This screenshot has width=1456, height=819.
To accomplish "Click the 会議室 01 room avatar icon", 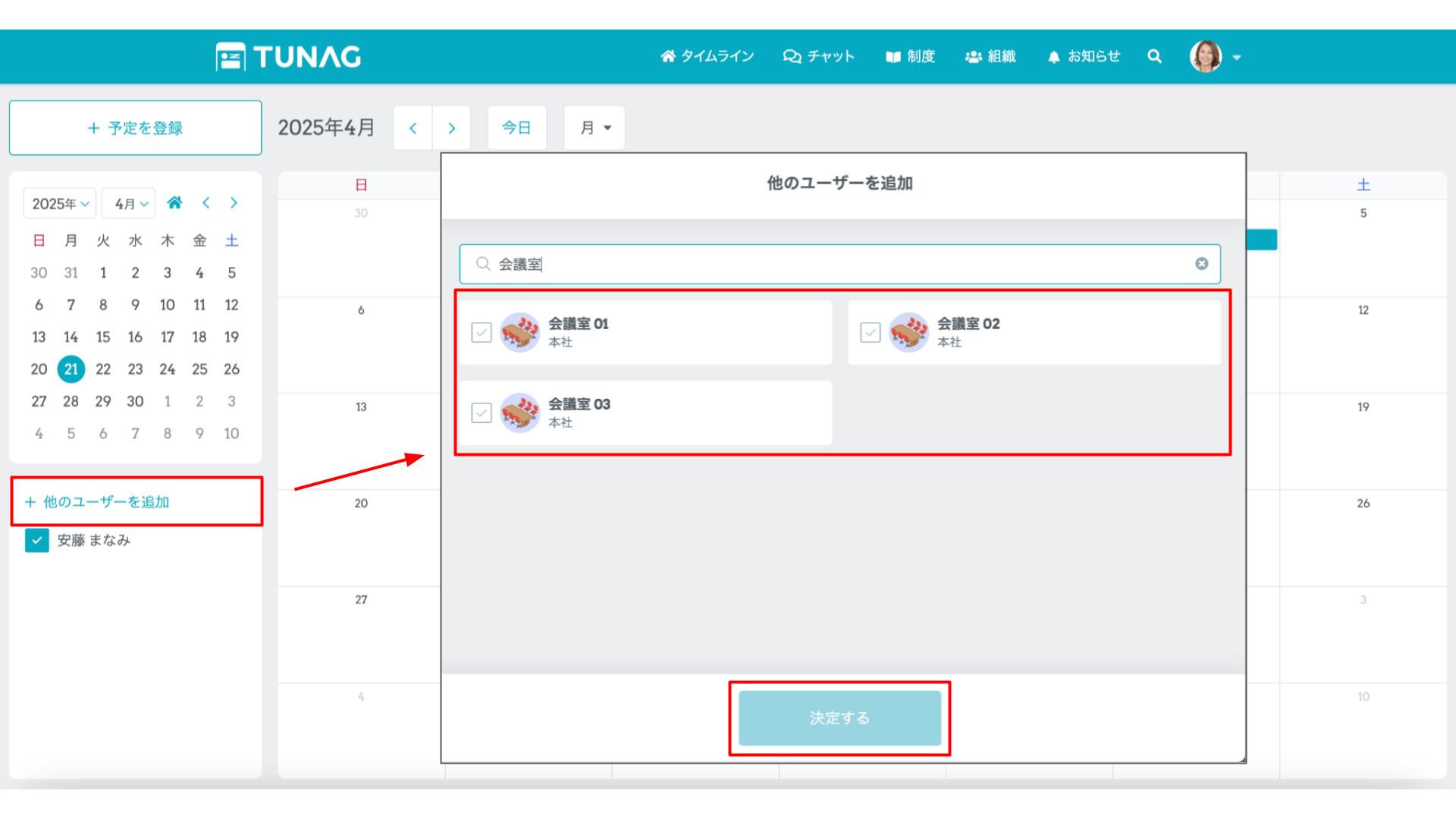I will [519, 332].
